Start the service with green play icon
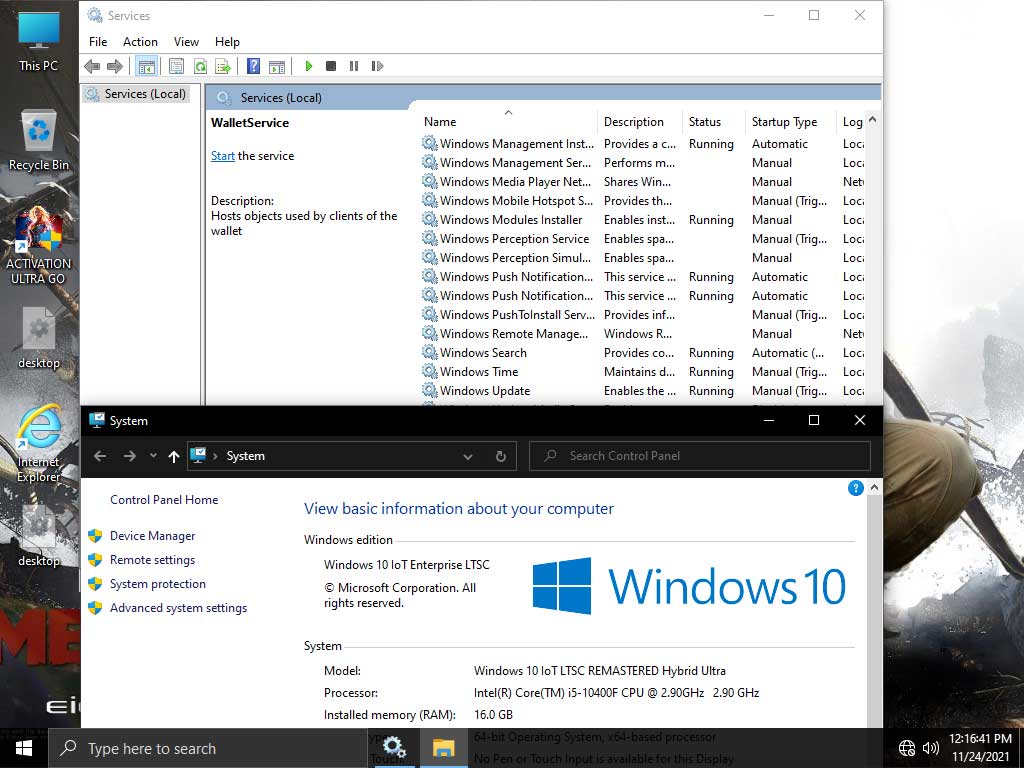Screen dimensions: 1024x768 [309, 66]
